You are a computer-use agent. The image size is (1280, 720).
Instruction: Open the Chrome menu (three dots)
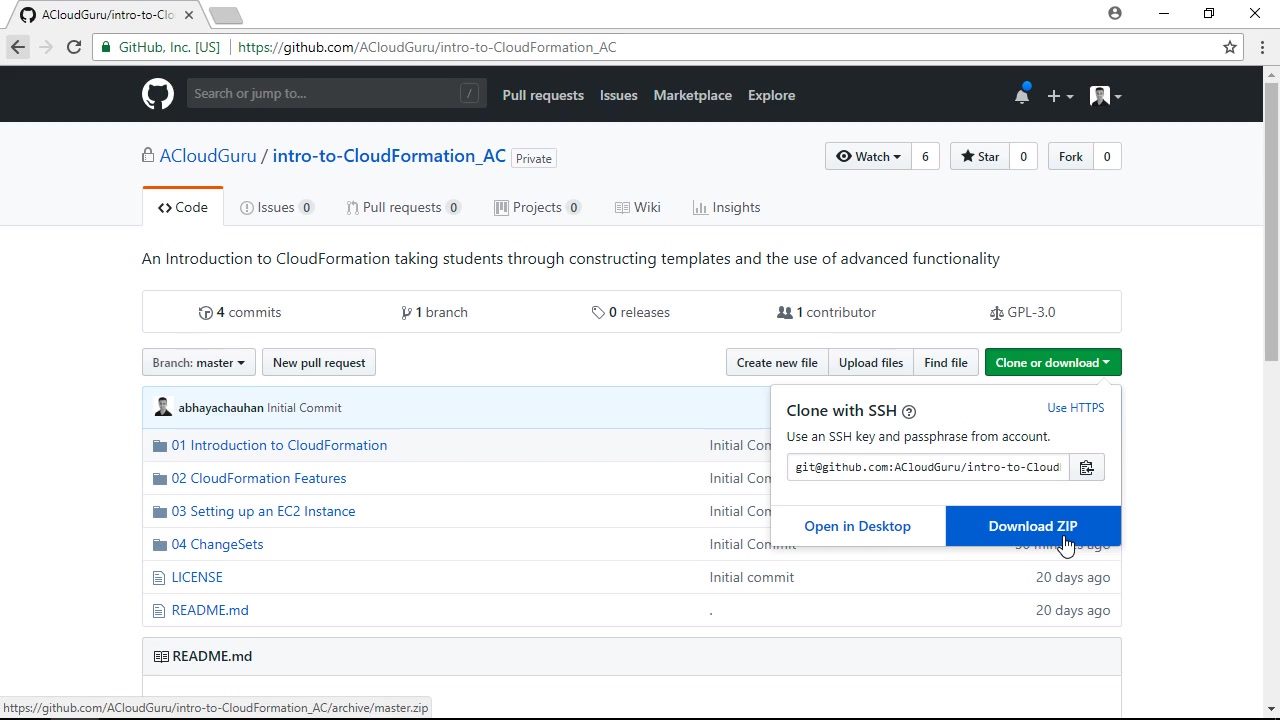1263,47
